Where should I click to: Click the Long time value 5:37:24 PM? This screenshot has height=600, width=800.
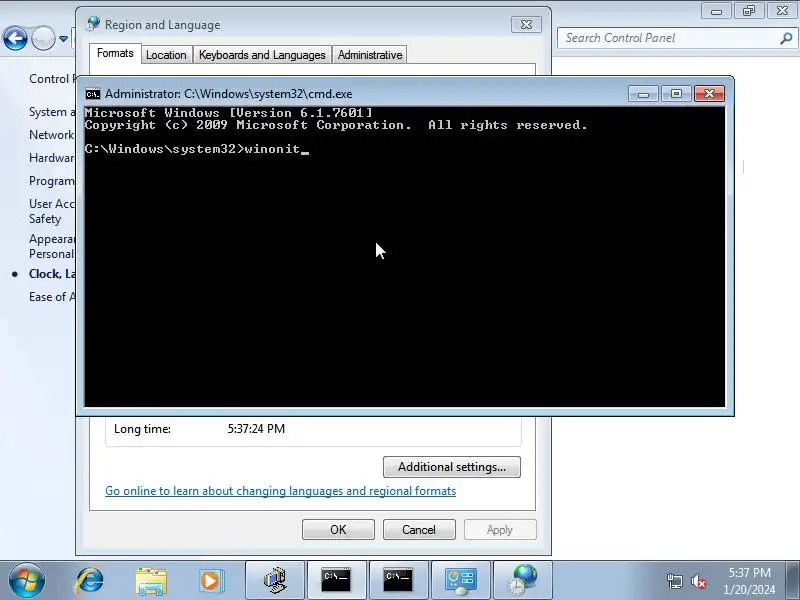click(x=256, y=429)
